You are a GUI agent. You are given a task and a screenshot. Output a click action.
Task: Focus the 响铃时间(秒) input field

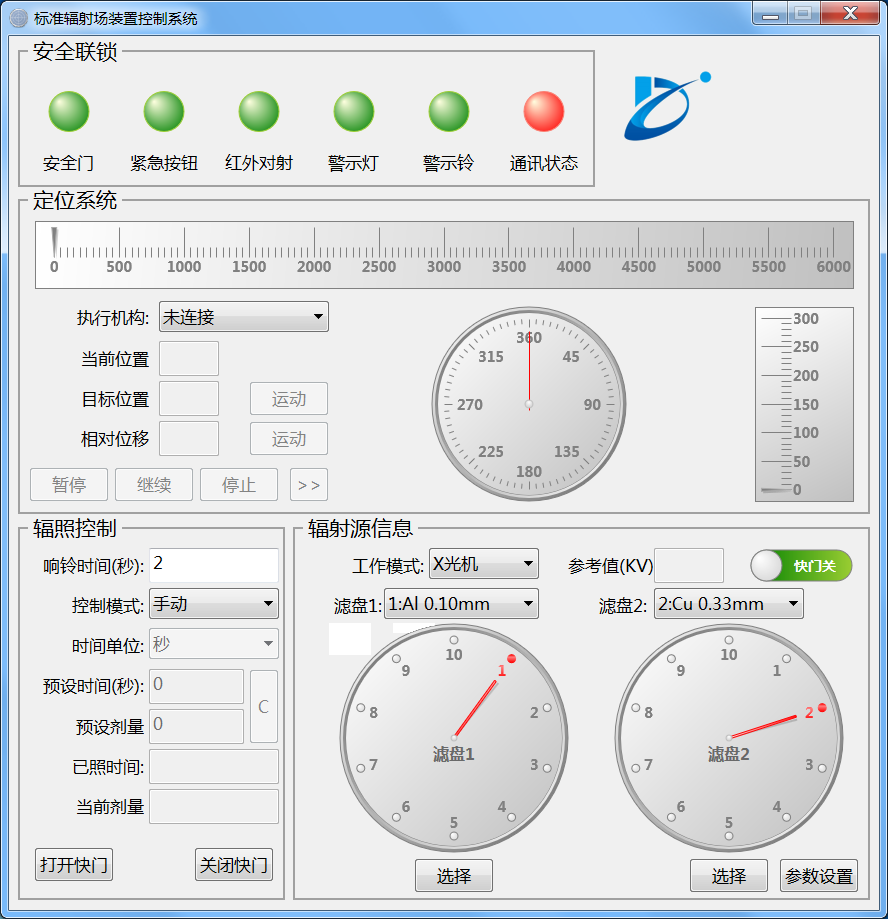[x=214, y=565]
